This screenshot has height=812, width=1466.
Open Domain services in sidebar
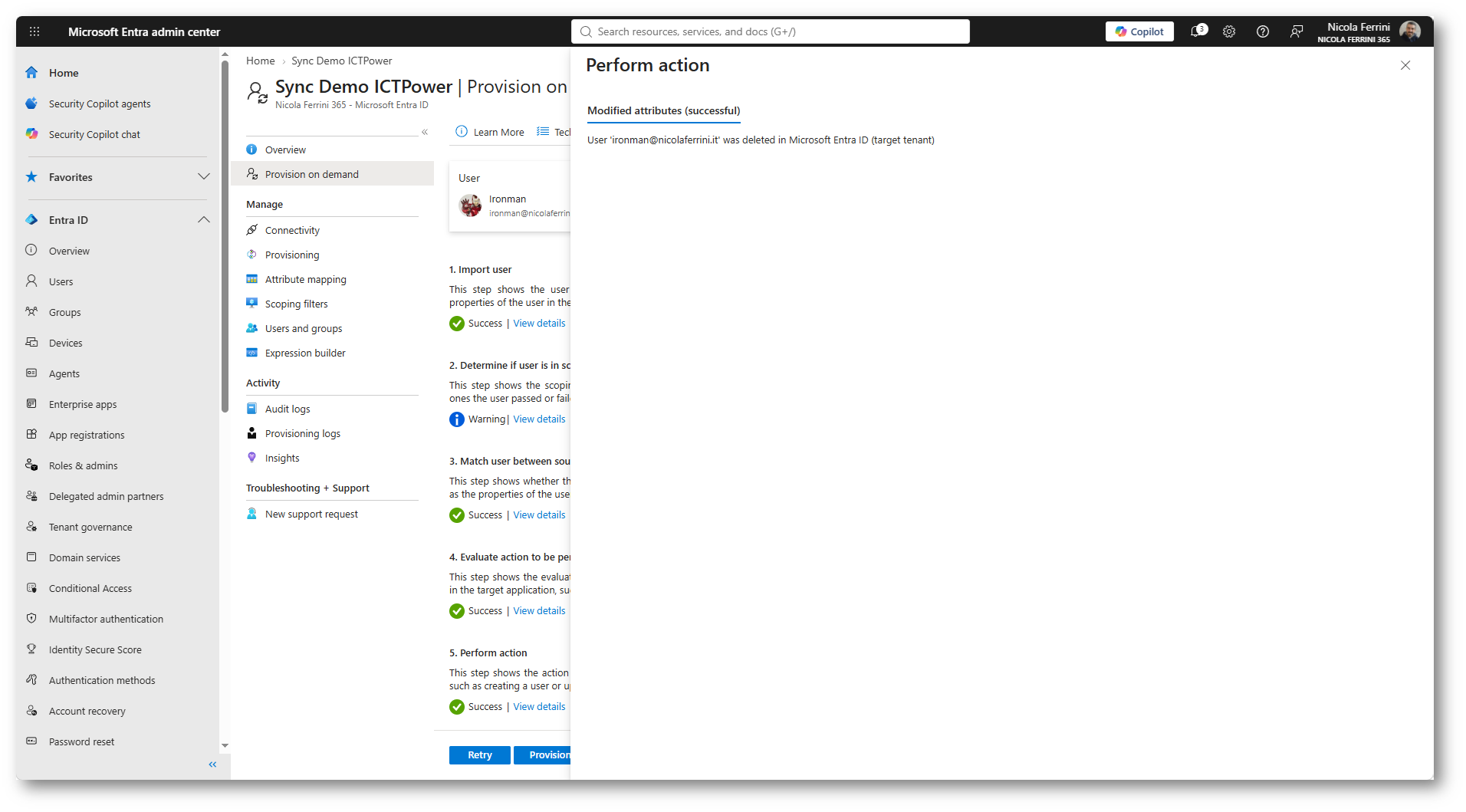[84, 557]
